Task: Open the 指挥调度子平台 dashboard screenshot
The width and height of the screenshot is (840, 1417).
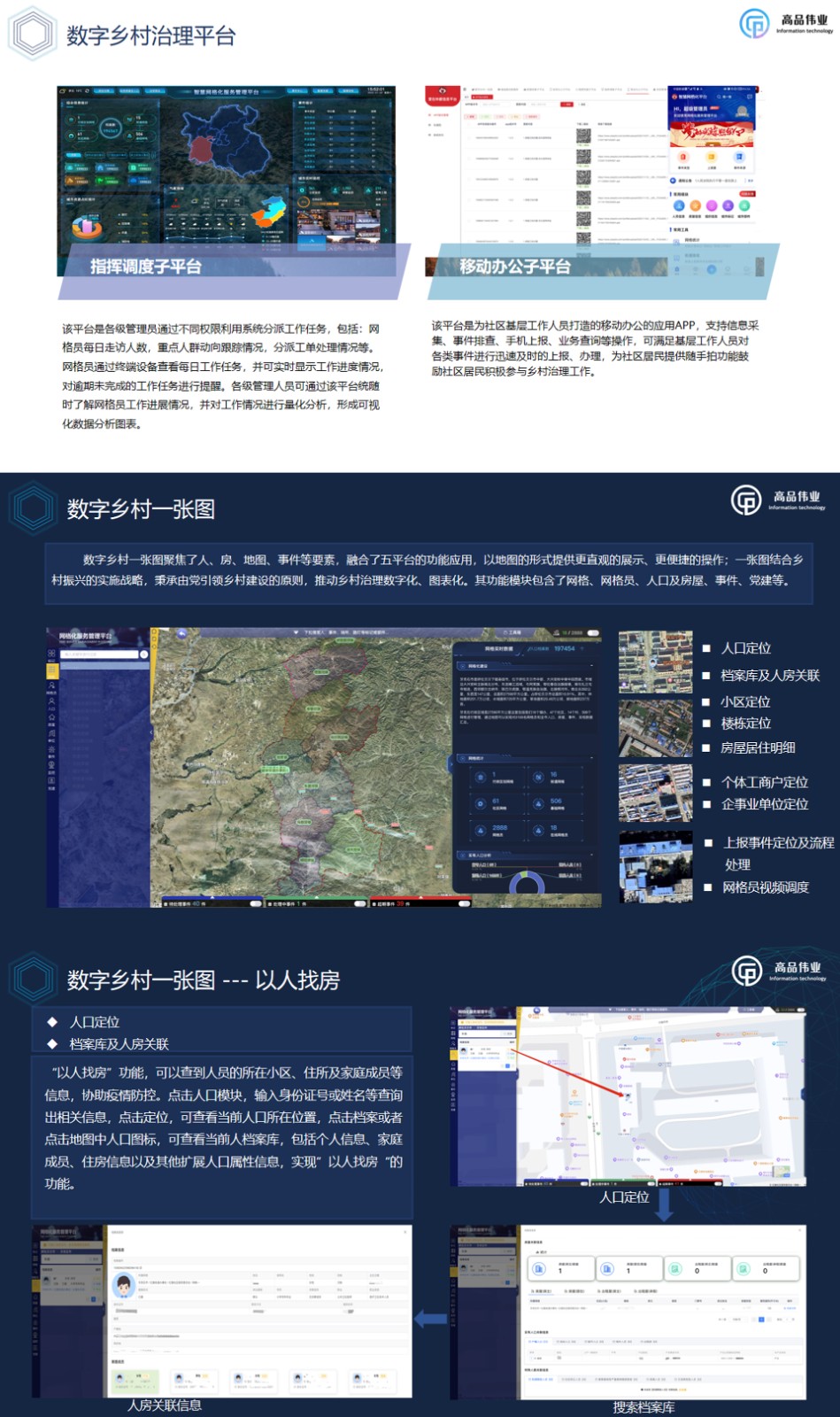Action: pos(226,181)
